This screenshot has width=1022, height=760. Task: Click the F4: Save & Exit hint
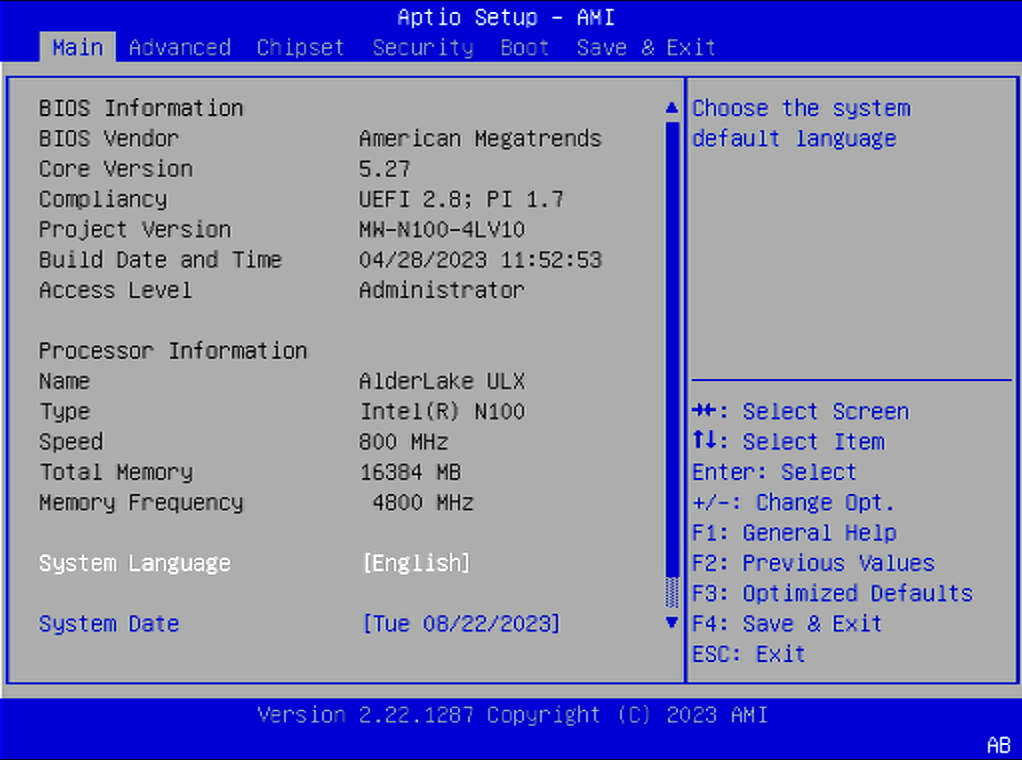[787, 624]
